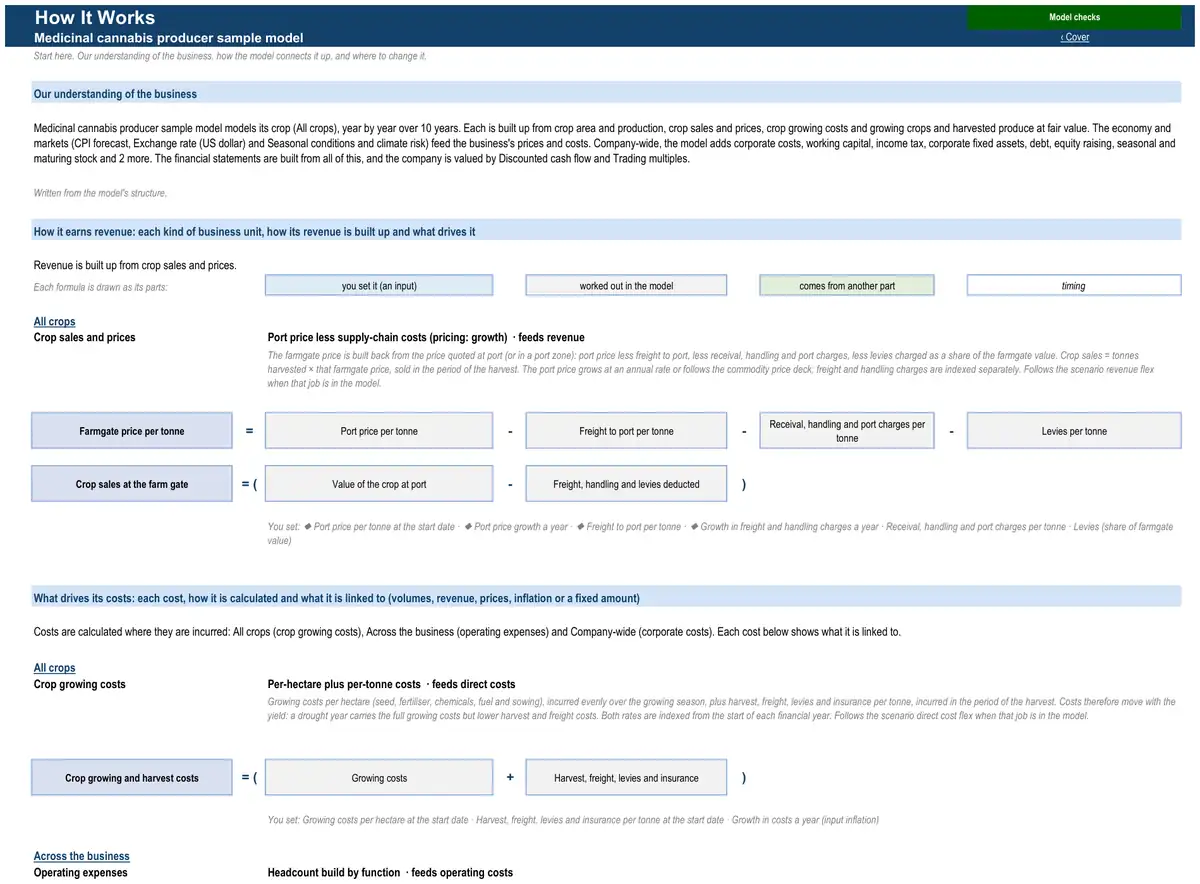
Task: Open the All crops link under revenue
Action: point(55,322)
